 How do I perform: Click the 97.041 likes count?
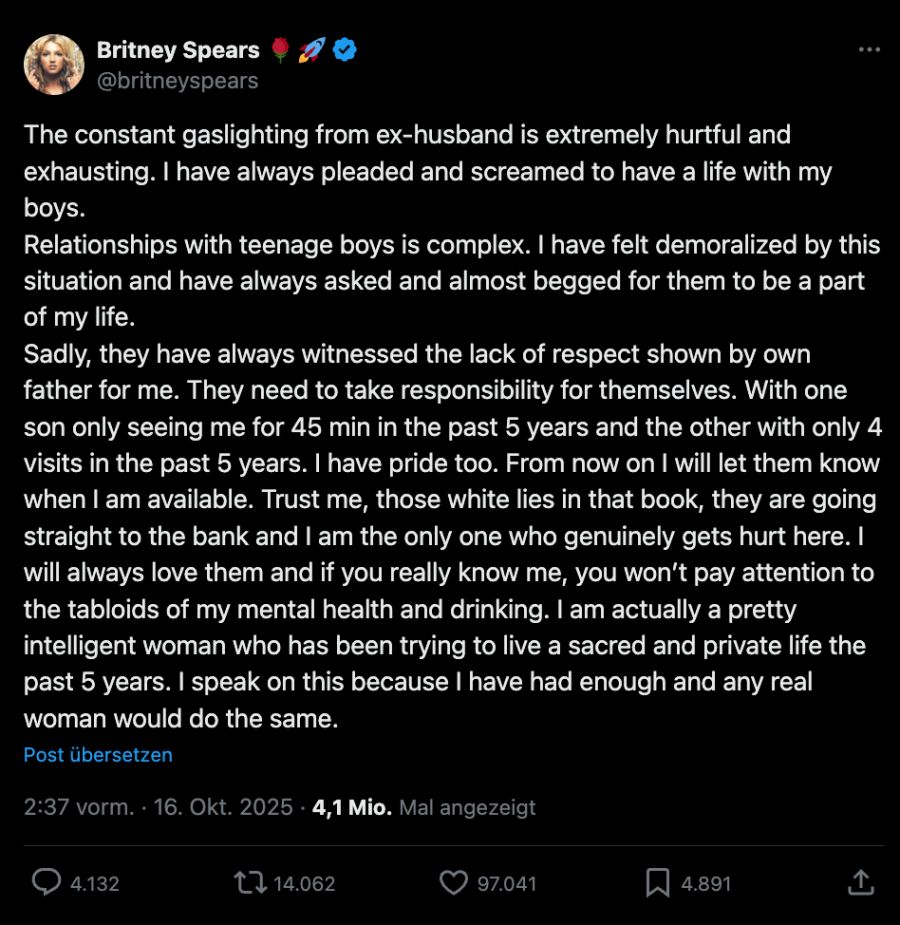[507, 883]
